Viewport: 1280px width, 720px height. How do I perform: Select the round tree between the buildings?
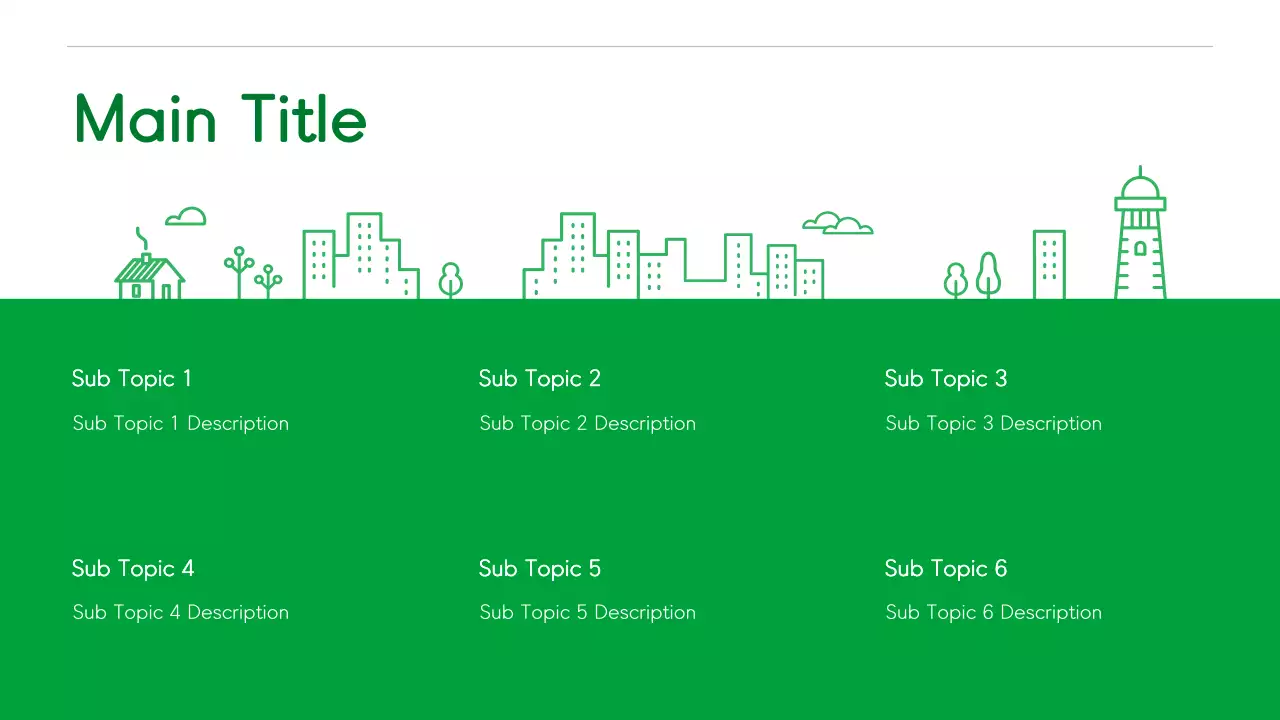(450, 278)
